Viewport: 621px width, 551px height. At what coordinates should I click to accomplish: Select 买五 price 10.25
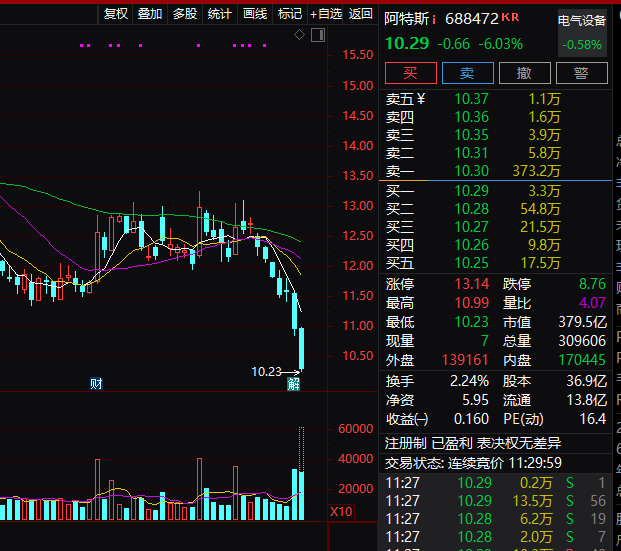point(471,263)
